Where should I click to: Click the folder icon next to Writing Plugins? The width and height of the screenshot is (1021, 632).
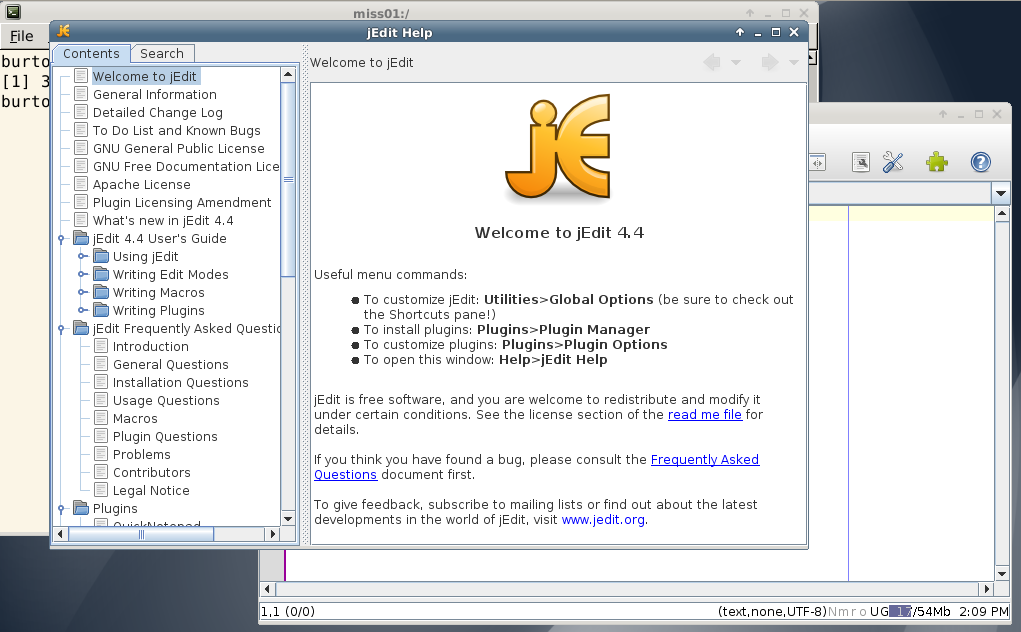pyautogui.click(x=101, y=310)
